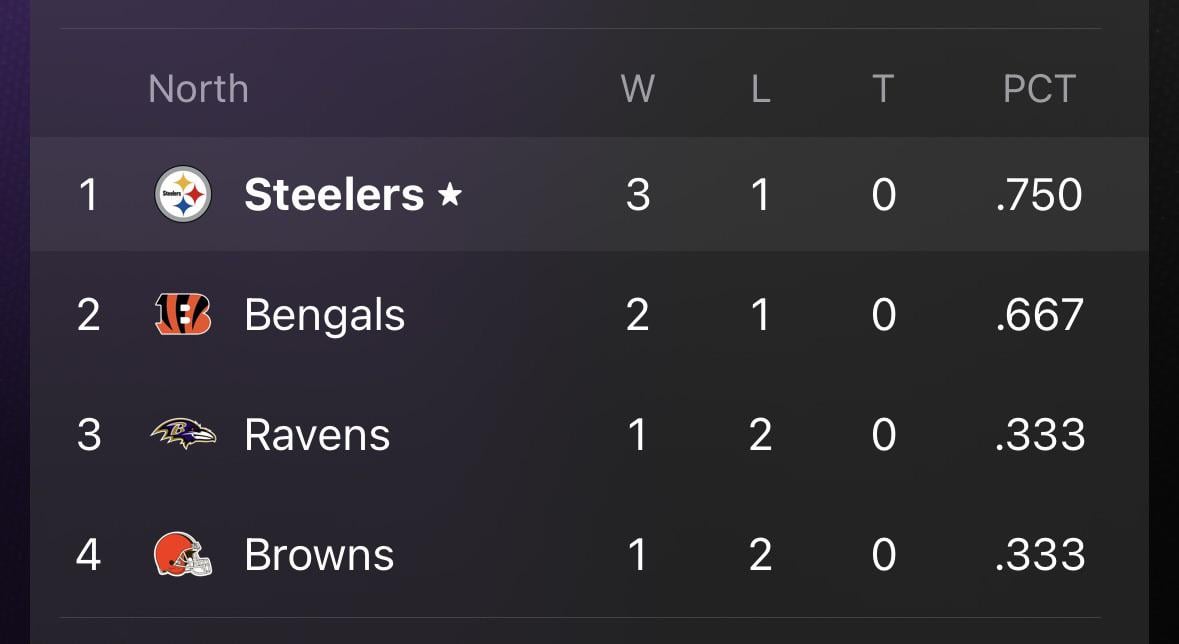The height and width of the screenshot is (644, 1179).
Task: Sort by the W column header
Action: click(x=638, y=89)
